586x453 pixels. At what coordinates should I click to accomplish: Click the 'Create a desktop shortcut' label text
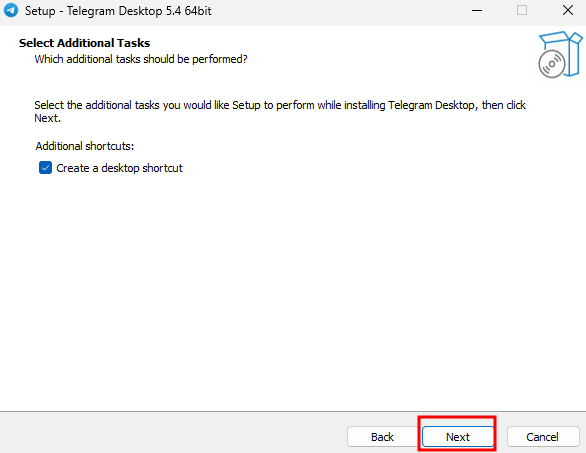click(x=120, y=168)
